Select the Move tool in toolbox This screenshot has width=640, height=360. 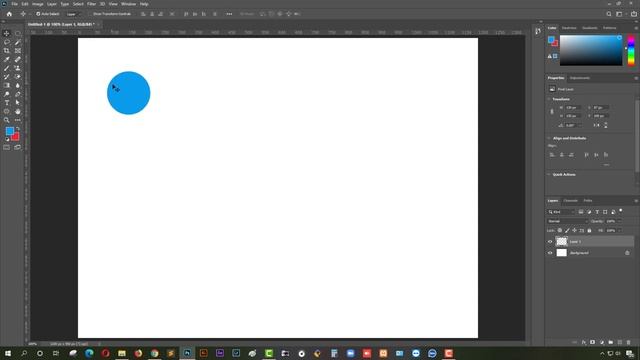[x=7, y=33]
